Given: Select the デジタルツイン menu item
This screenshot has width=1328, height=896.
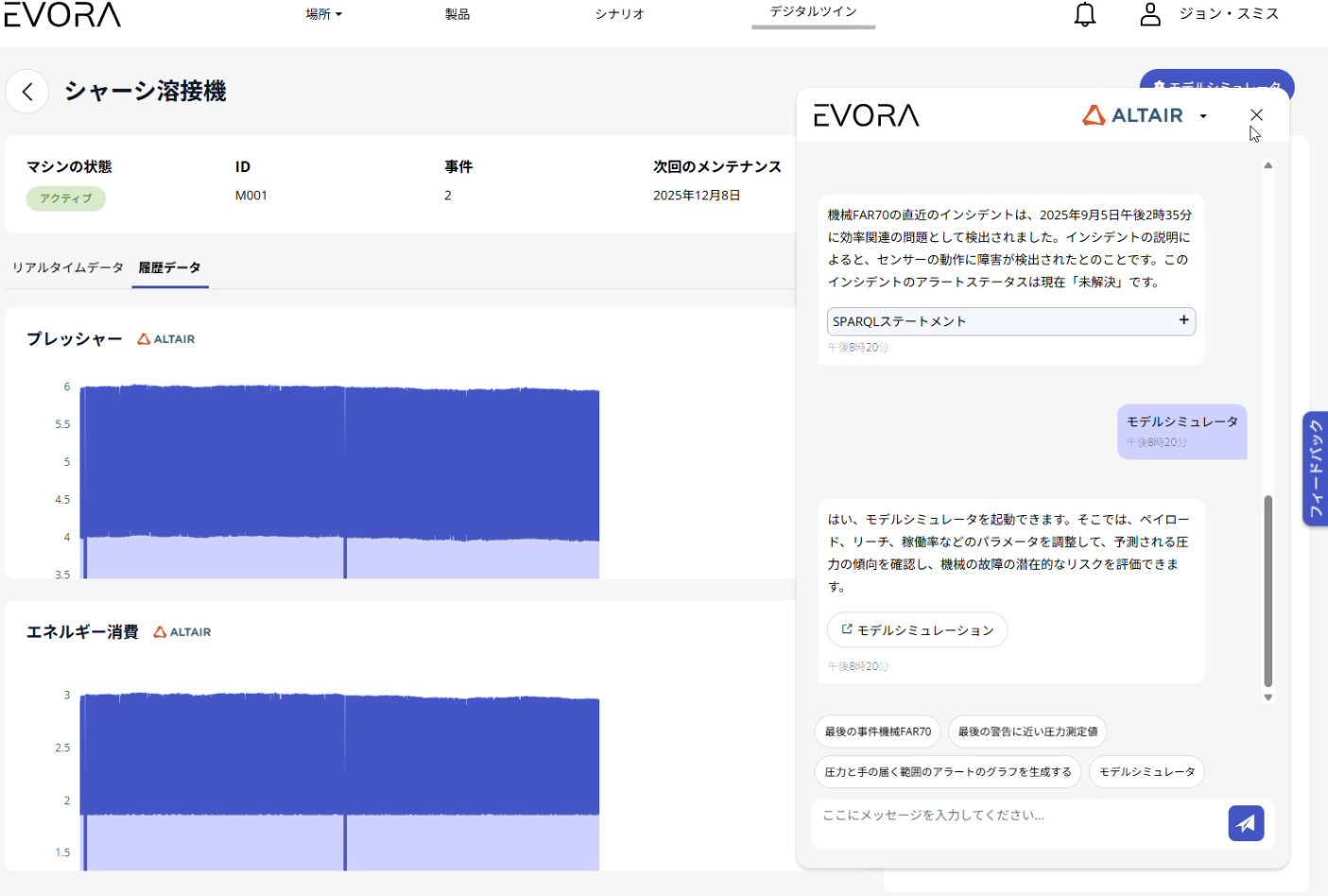Looking at the screenshot, I should pyautogui.click(x=813, y=12).
